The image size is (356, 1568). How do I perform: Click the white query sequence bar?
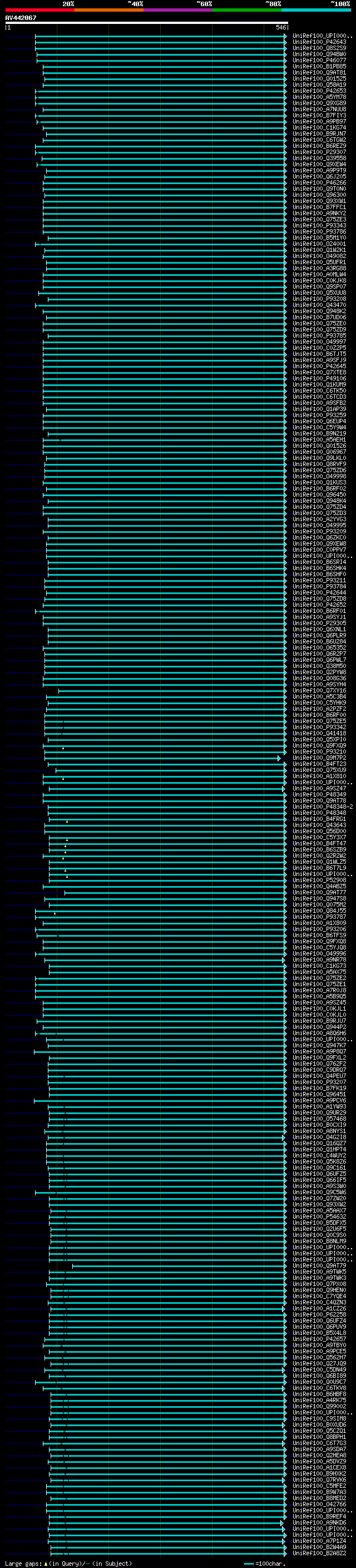[x=147, y=22]
